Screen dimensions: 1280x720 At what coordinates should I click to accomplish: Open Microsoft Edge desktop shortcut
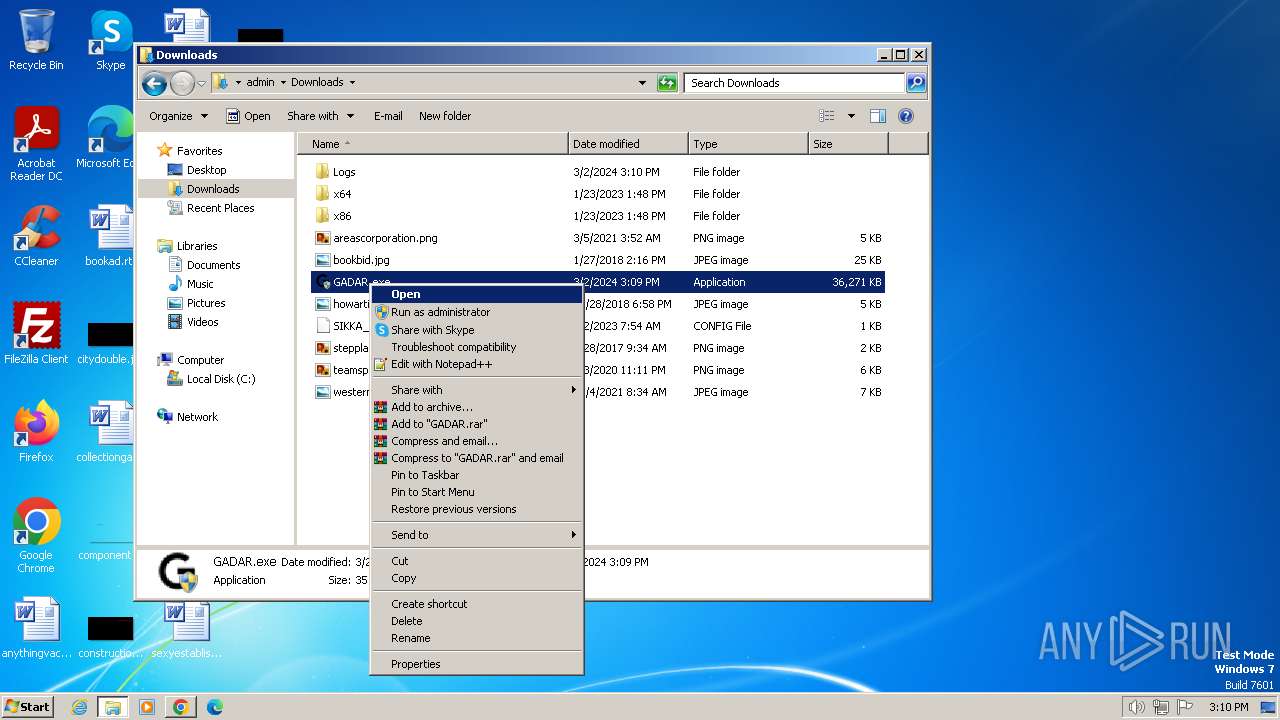point(108,138)
